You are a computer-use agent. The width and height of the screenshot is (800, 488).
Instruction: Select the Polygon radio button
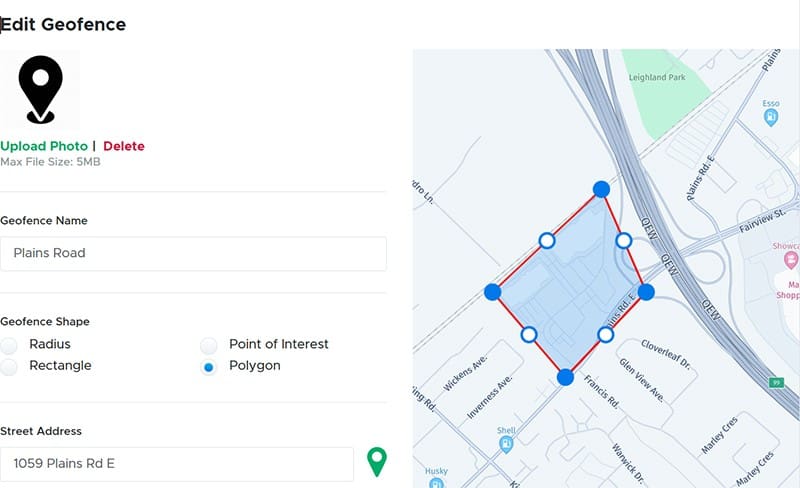click(x=209, y=367)
